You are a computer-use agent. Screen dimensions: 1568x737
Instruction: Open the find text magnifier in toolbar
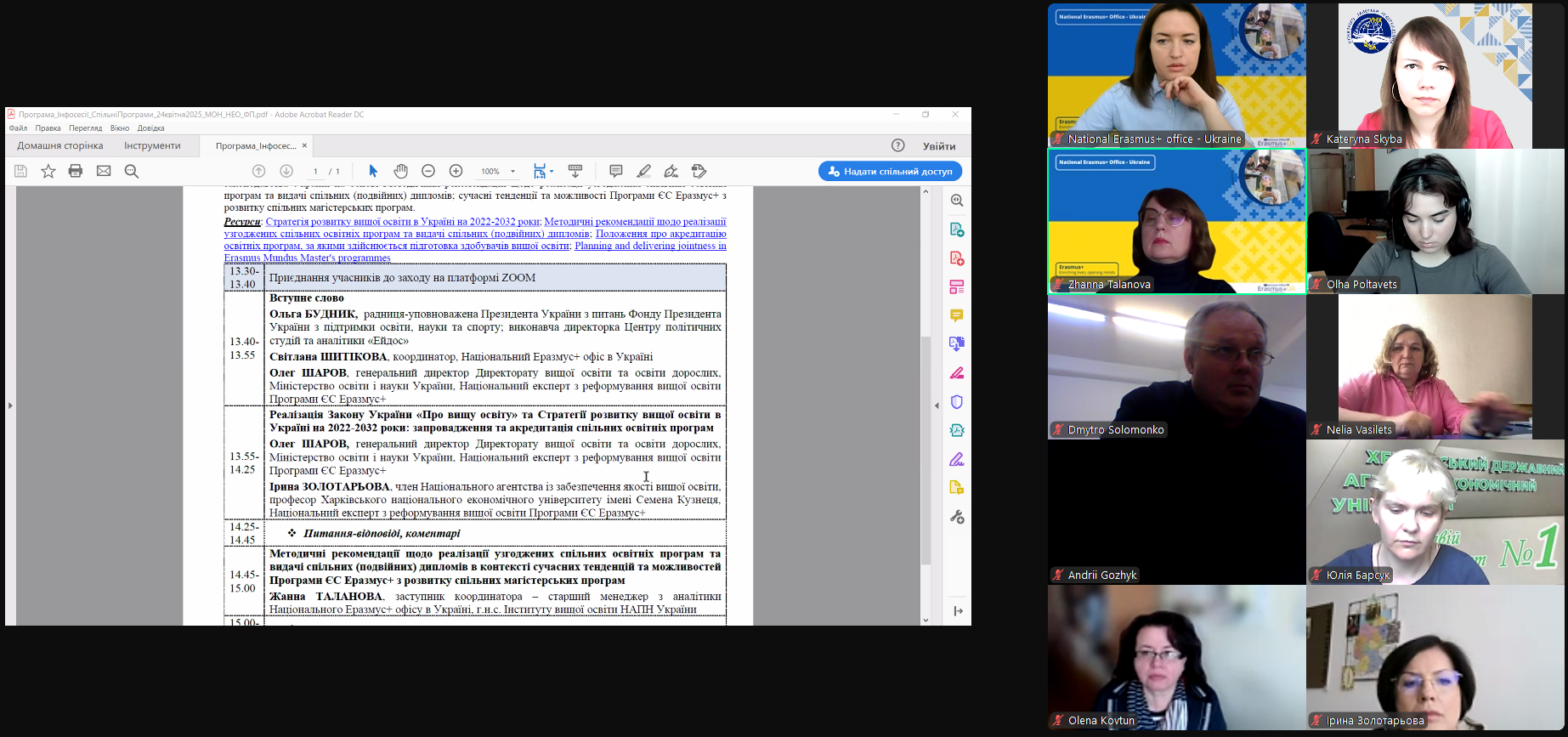coord(132,171)
